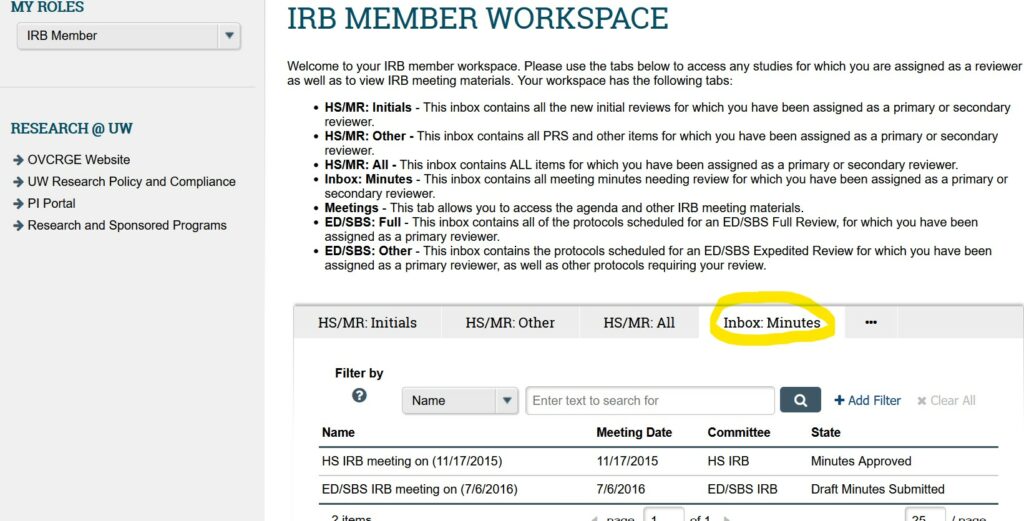This screenshot has width=1024, height=521.
Task: Open the OVCRGE Website link
Action: 78,160
